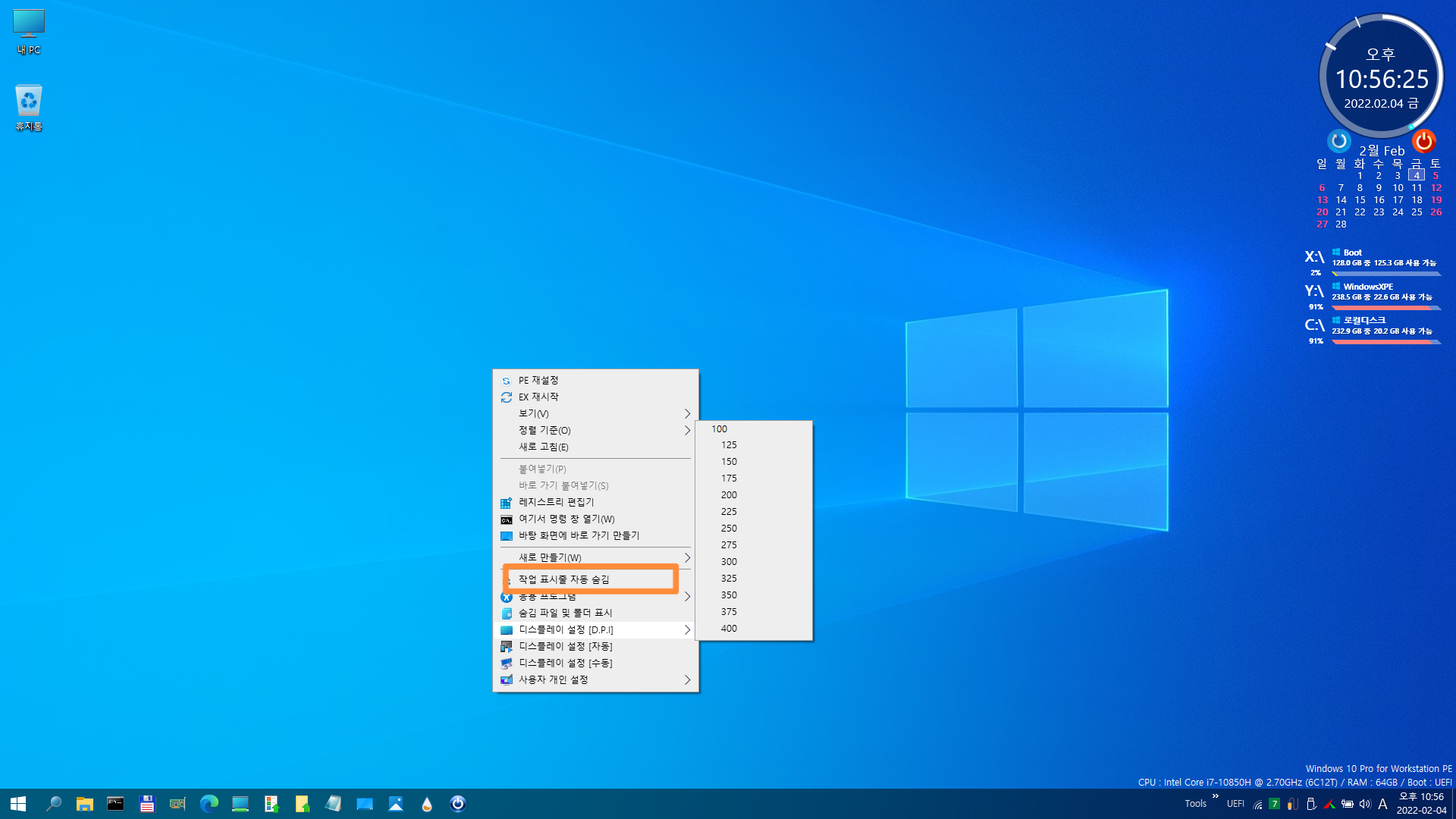Screen dimensions: 1456x819
Task: Click the C:\ 로컬디스크 drive usage bar
Action: (x=1385, y=342)
